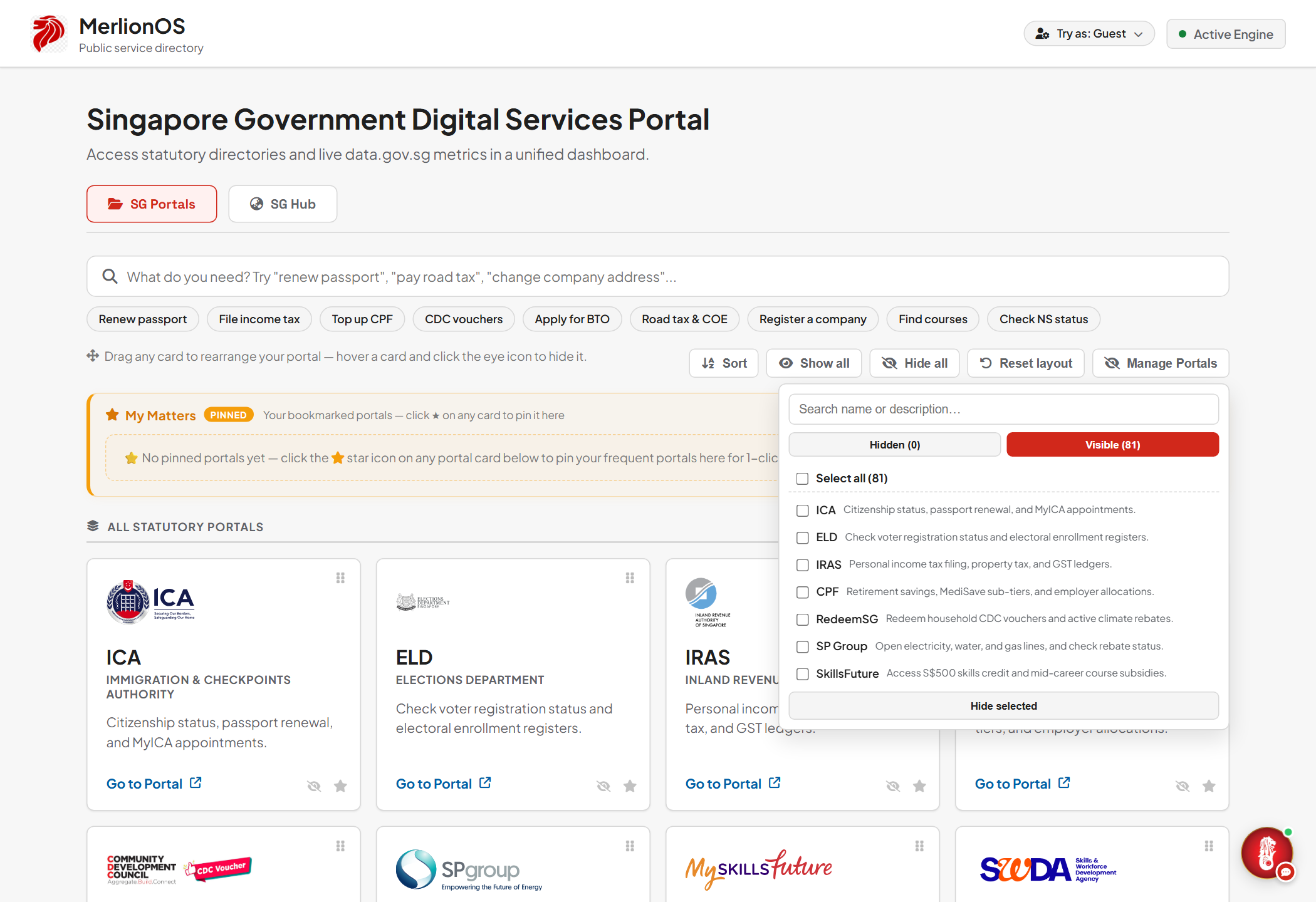This screenshot has width=1316, height=902.
Task: Click the Elections Department logo
Action: click(x=423, y=602)
